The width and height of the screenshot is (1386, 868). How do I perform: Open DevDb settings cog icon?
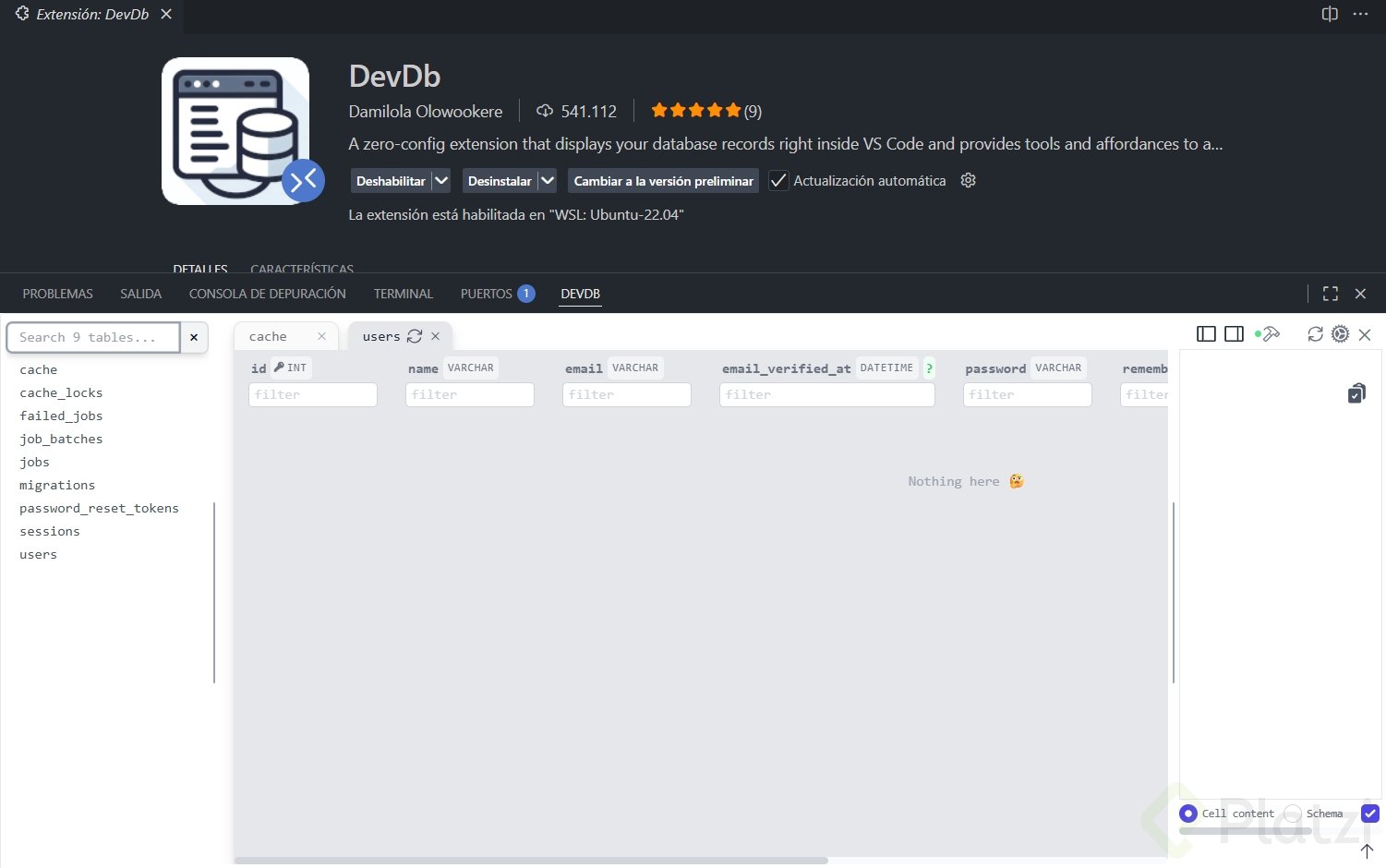[1341, 333]
